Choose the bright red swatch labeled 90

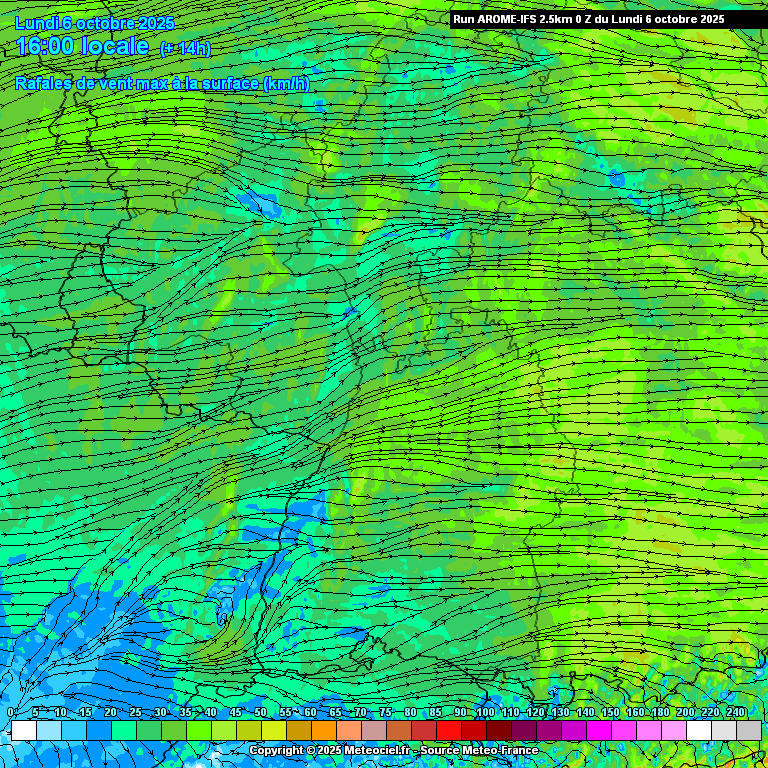click(473, 731)
